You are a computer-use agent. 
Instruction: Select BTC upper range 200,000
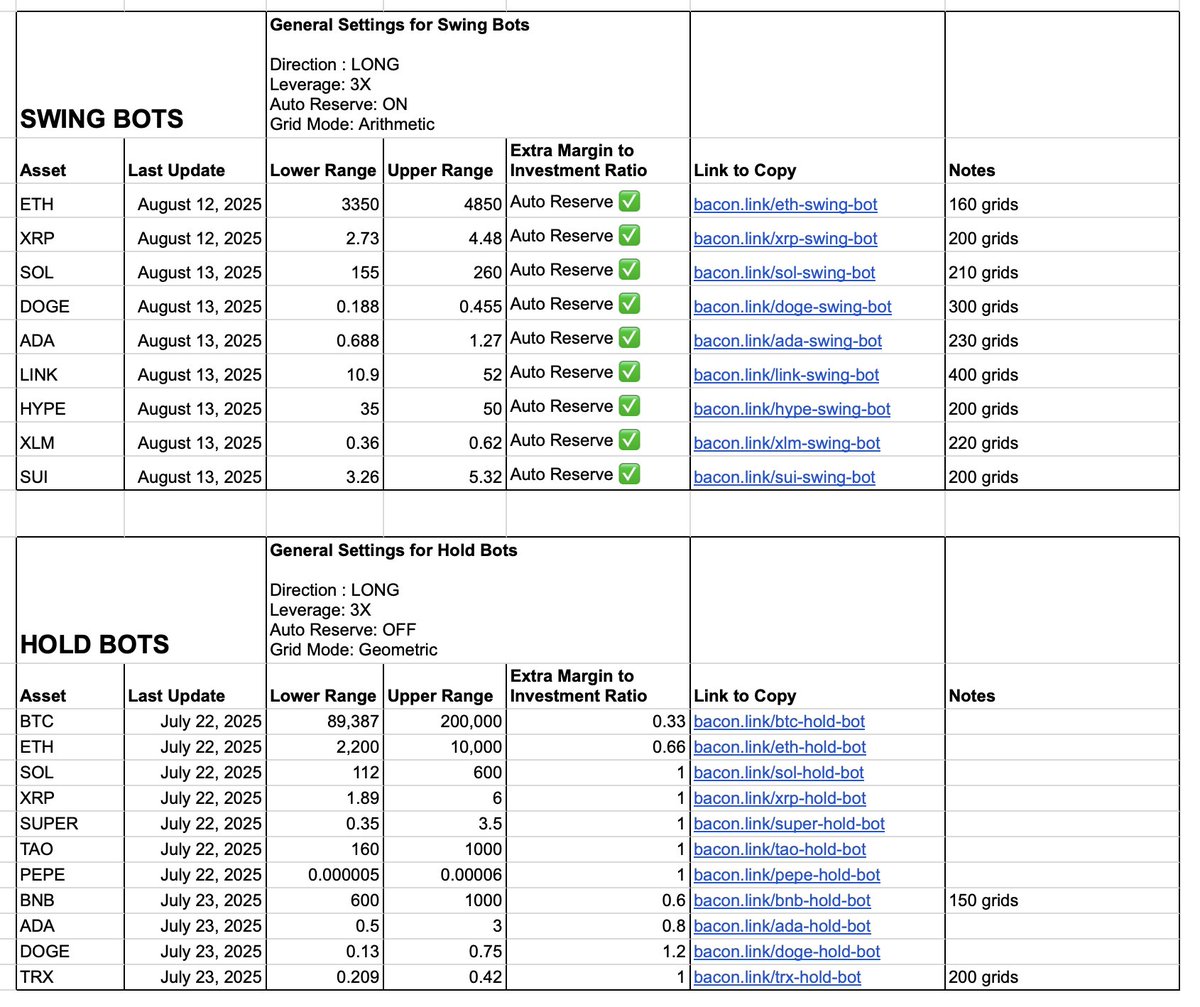pyautogui.click(x=444, y=721)
